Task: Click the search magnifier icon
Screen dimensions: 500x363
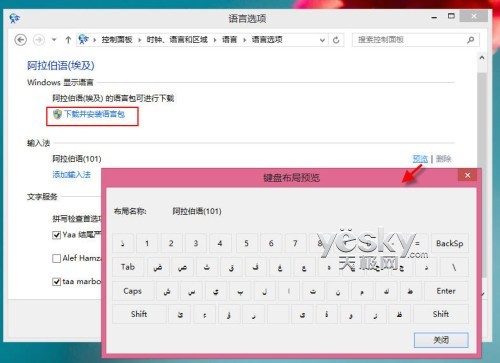Action: point(470,40)
